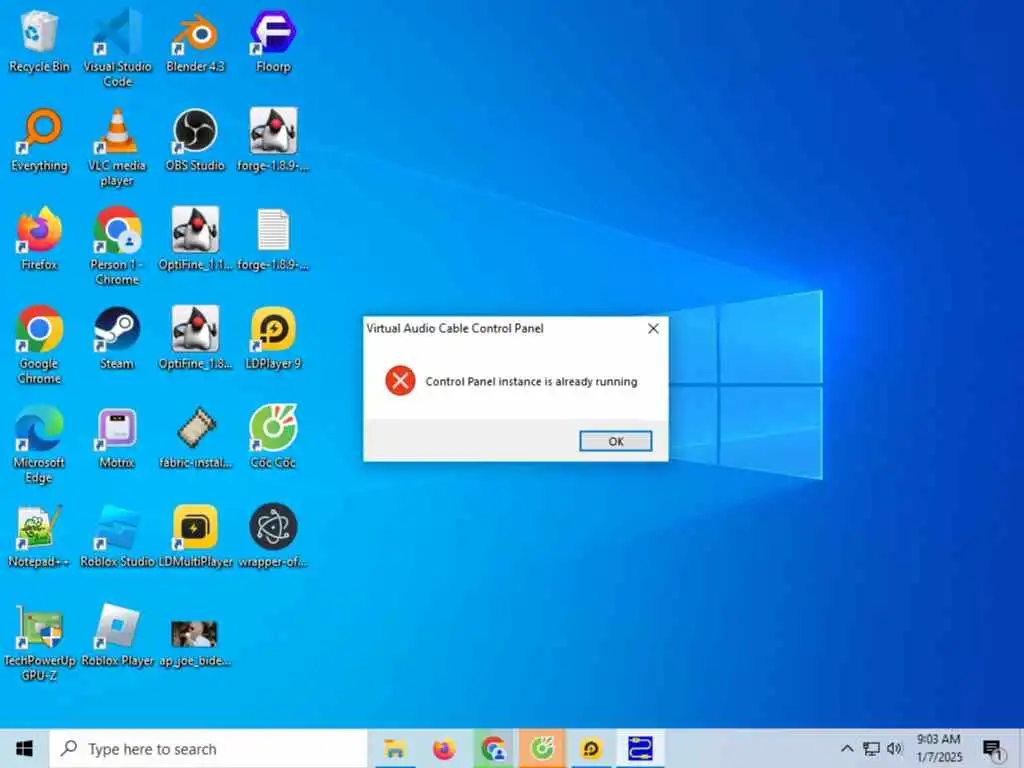Select the fabric-installer desktop icon
Image resolution: width=1024 pixels, height=768 pixels.
coord(195,438)
